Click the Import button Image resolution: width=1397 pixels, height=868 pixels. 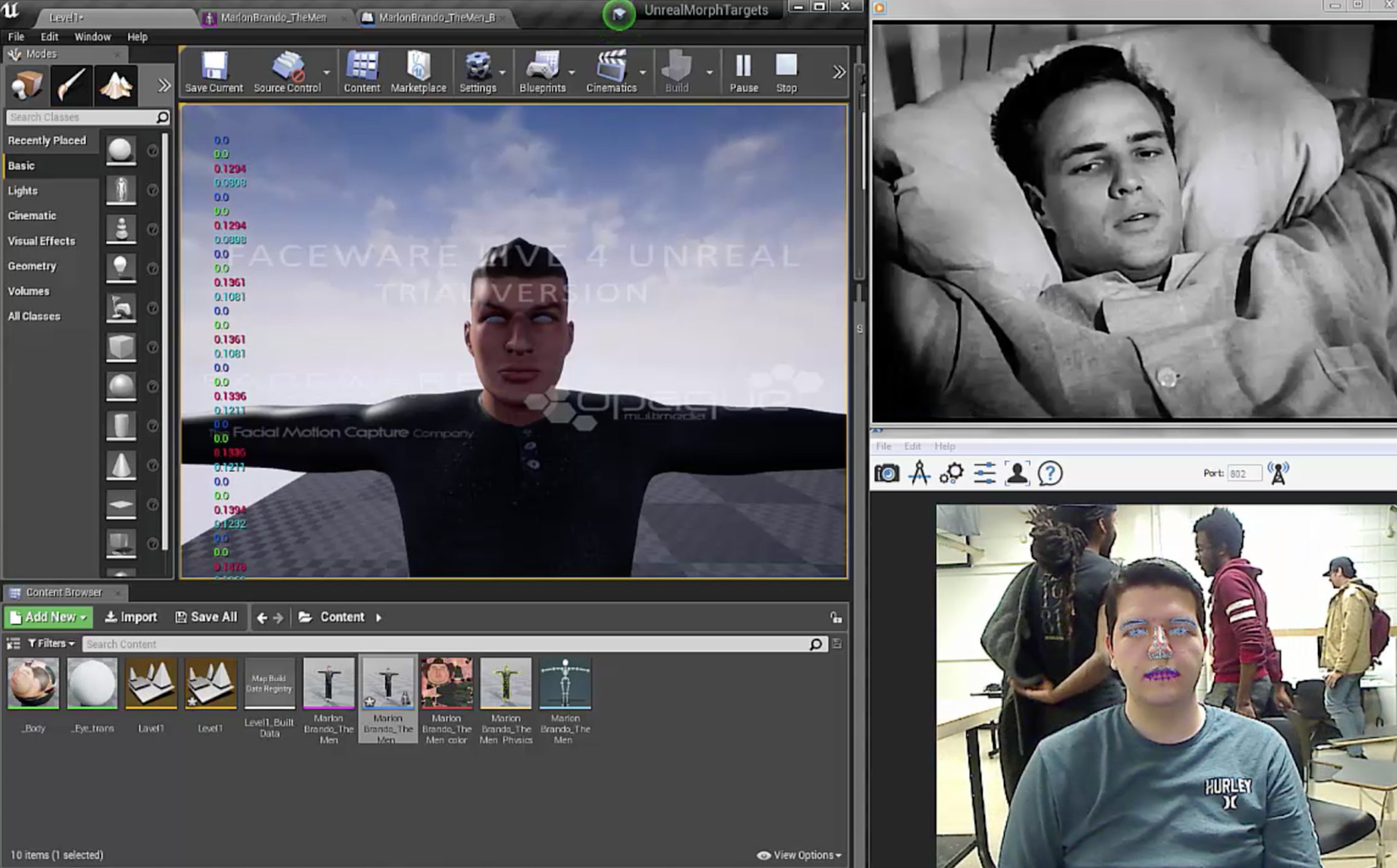[130, 617]
